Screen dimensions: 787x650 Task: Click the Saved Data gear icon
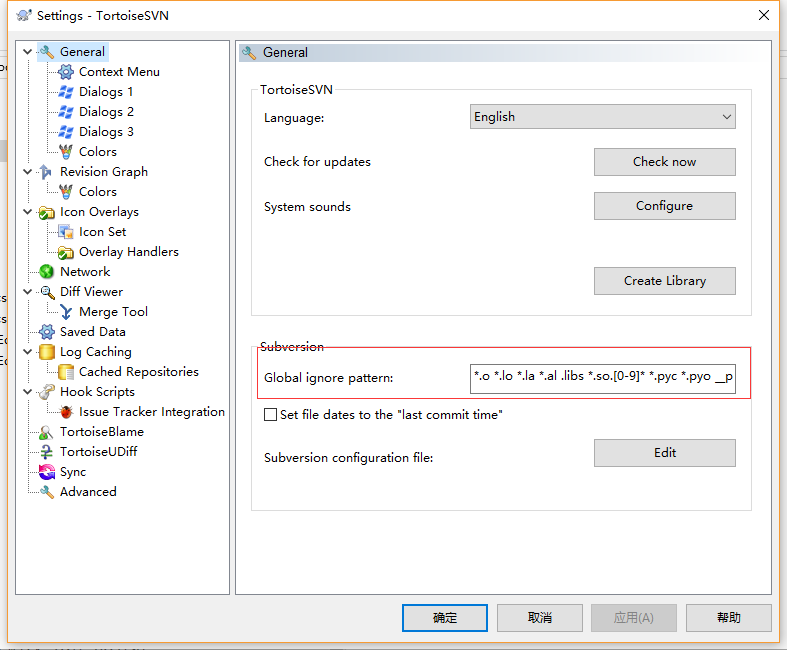[47, 332]
